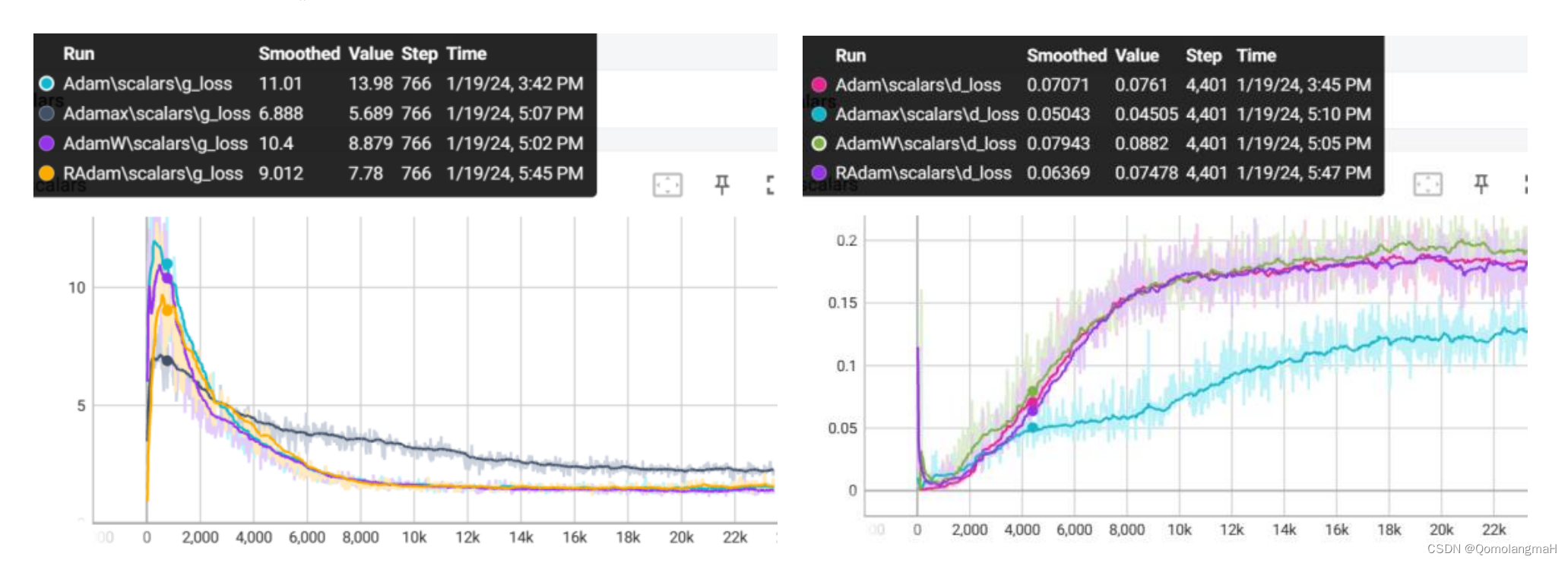The image size is (1568, 563).
Task: Click the 0.15 y-axis label on d_loss chart
Action: [842, 302]
